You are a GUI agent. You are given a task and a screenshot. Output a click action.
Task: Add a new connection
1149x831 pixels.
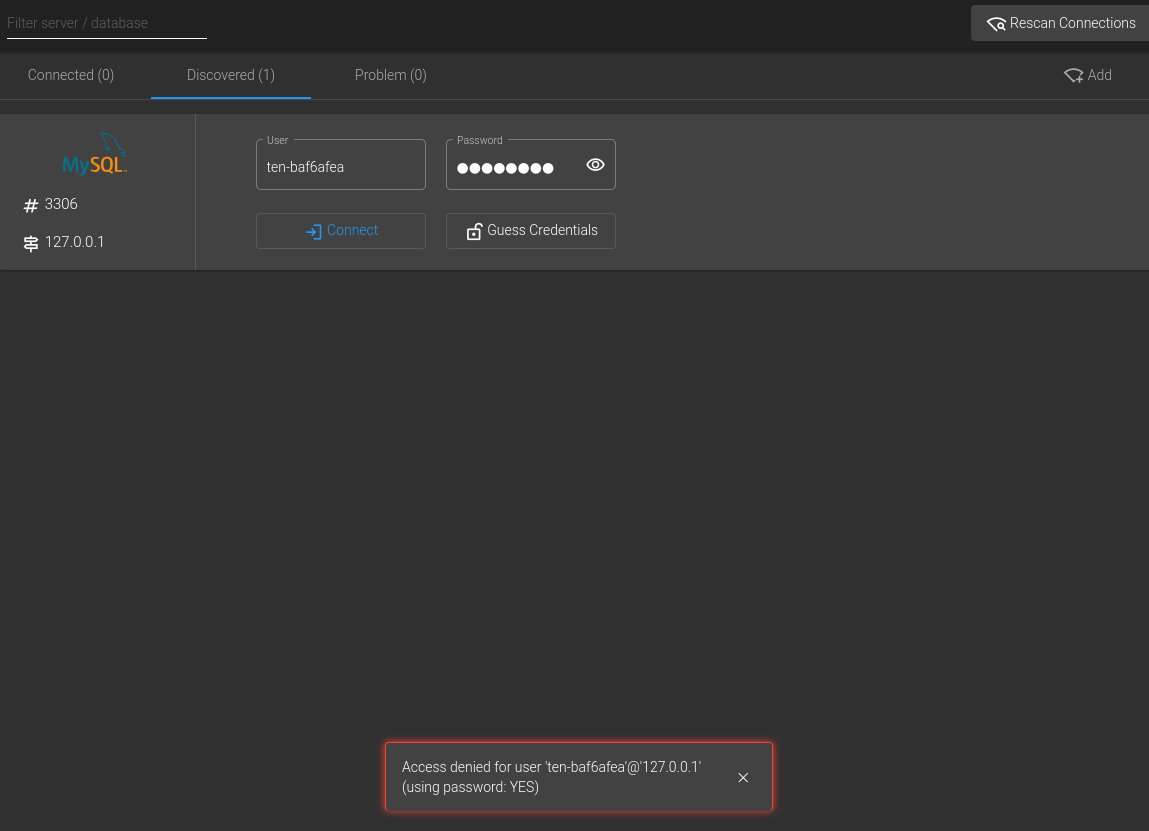click(x=1088, y=75)
